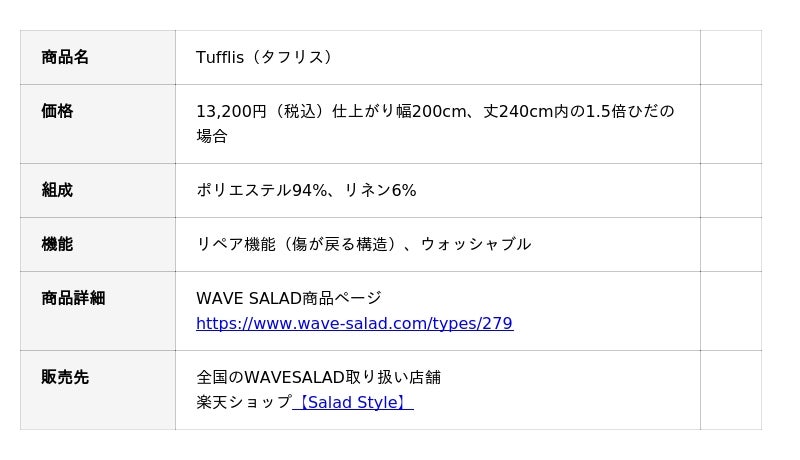The height and width of the screenshot is (460, 800).
Task: Click the 商品名 header cell
Action: (x=65, y=57)
